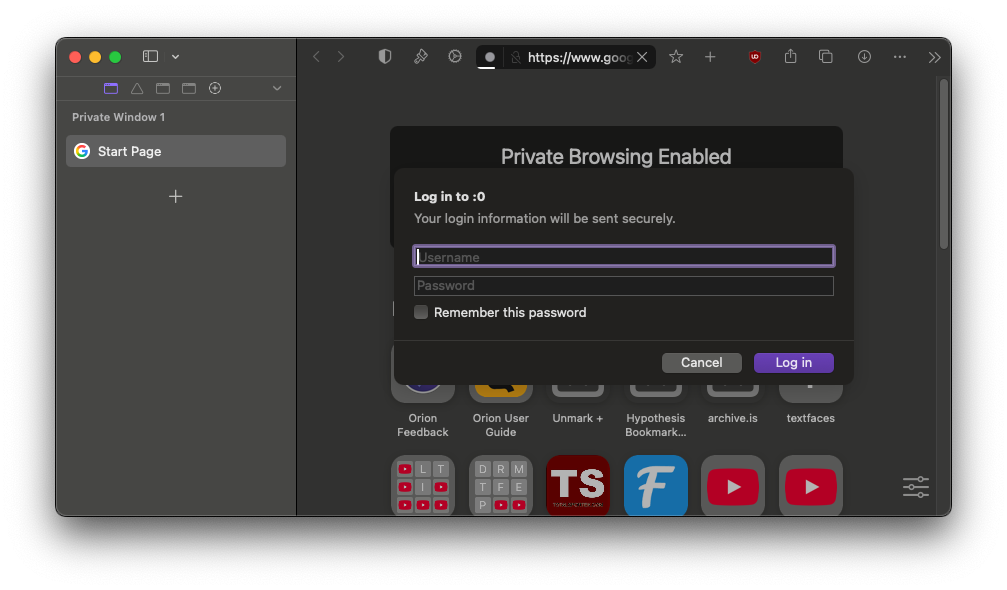Toggle the sidebar panel icon

[151, 57]
